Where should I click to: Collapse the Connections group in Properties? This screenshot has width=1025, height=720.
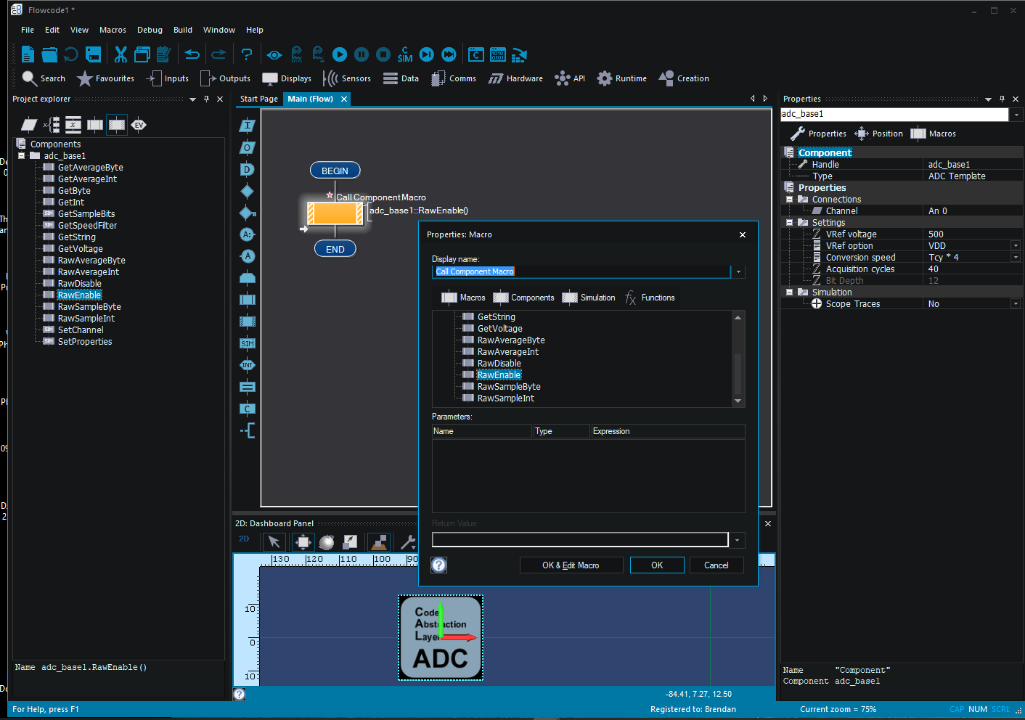789,199
